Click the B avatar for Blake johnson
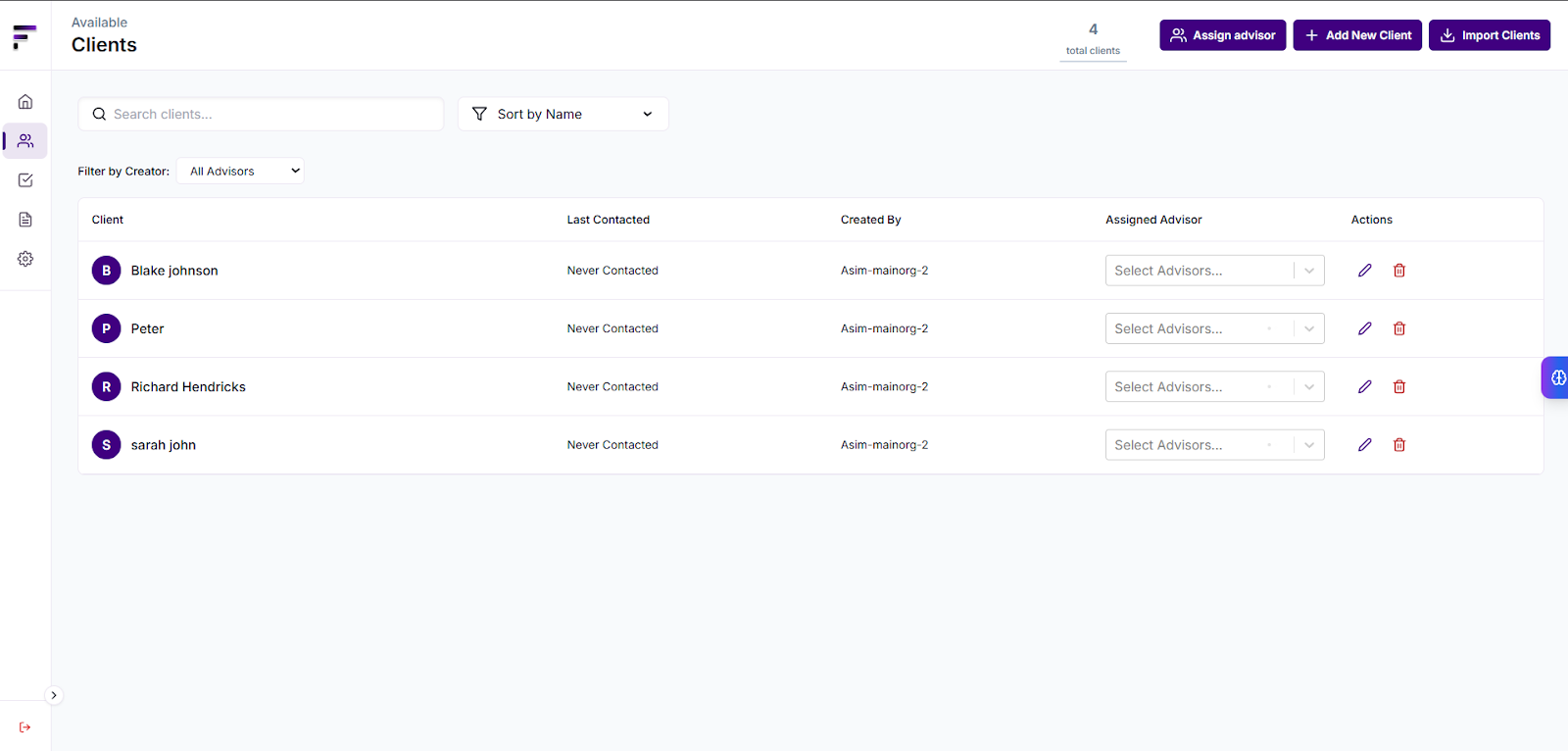1568x751 pixels. (x=107, y=271)
